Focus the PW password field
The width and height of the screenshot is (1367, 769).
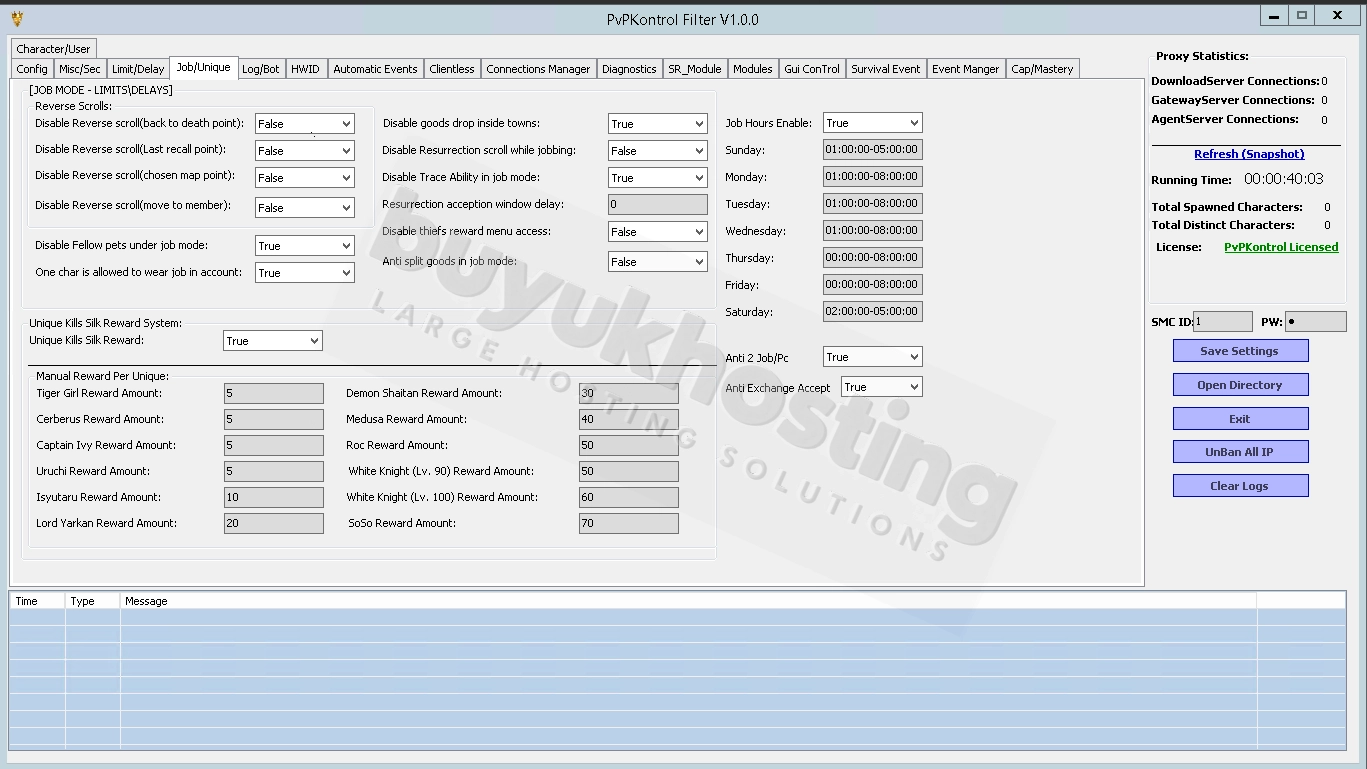coord(1315,322)
